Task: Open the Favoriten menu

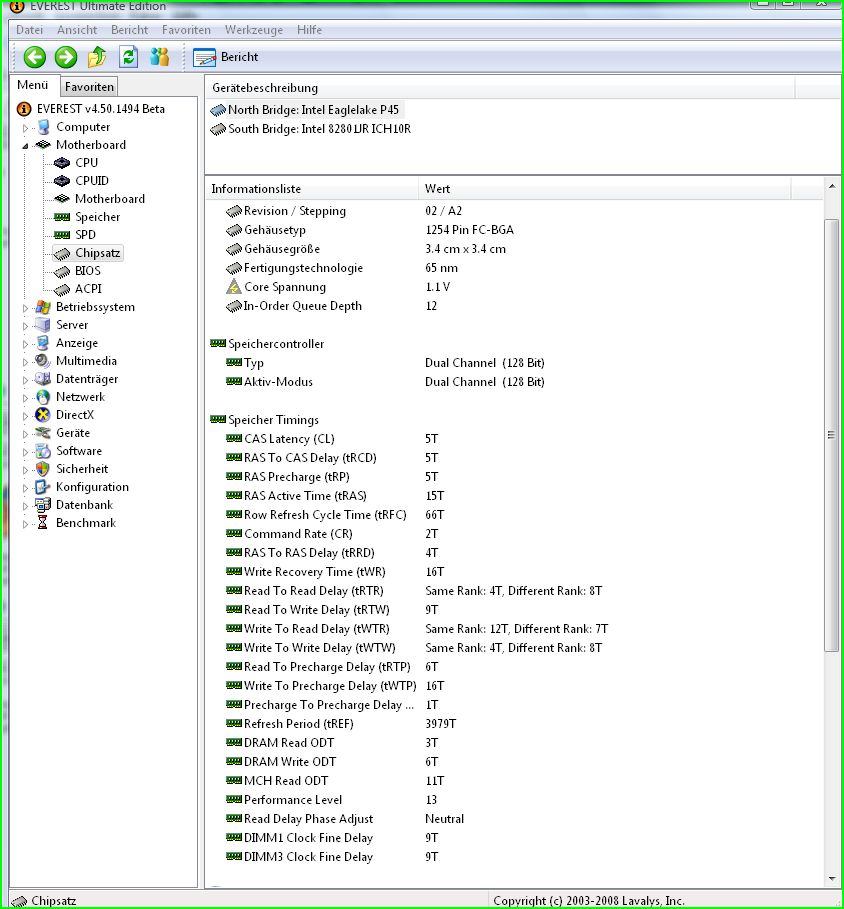Action: pos(186,30)
